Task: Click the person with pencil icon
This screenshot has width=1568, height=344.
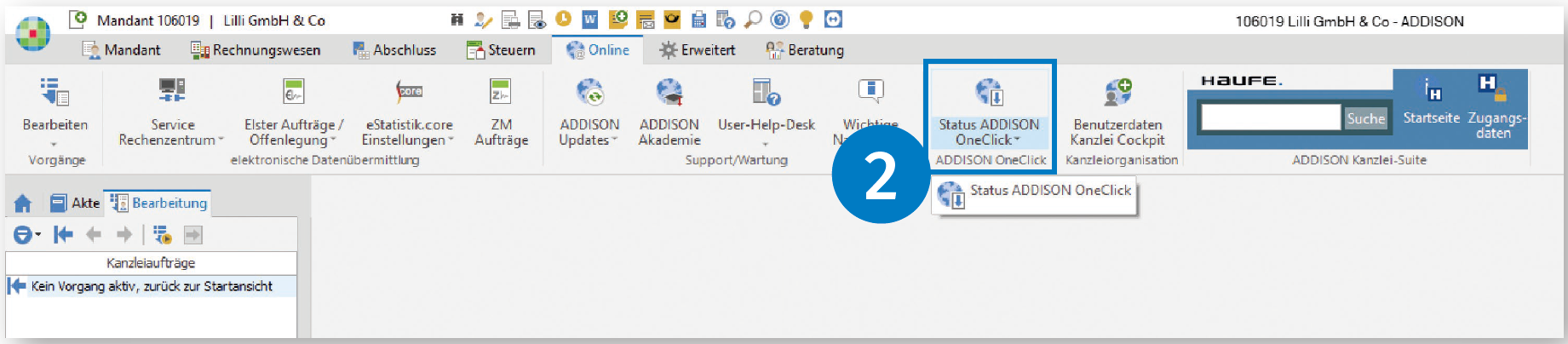Action: tap(483, 20)
